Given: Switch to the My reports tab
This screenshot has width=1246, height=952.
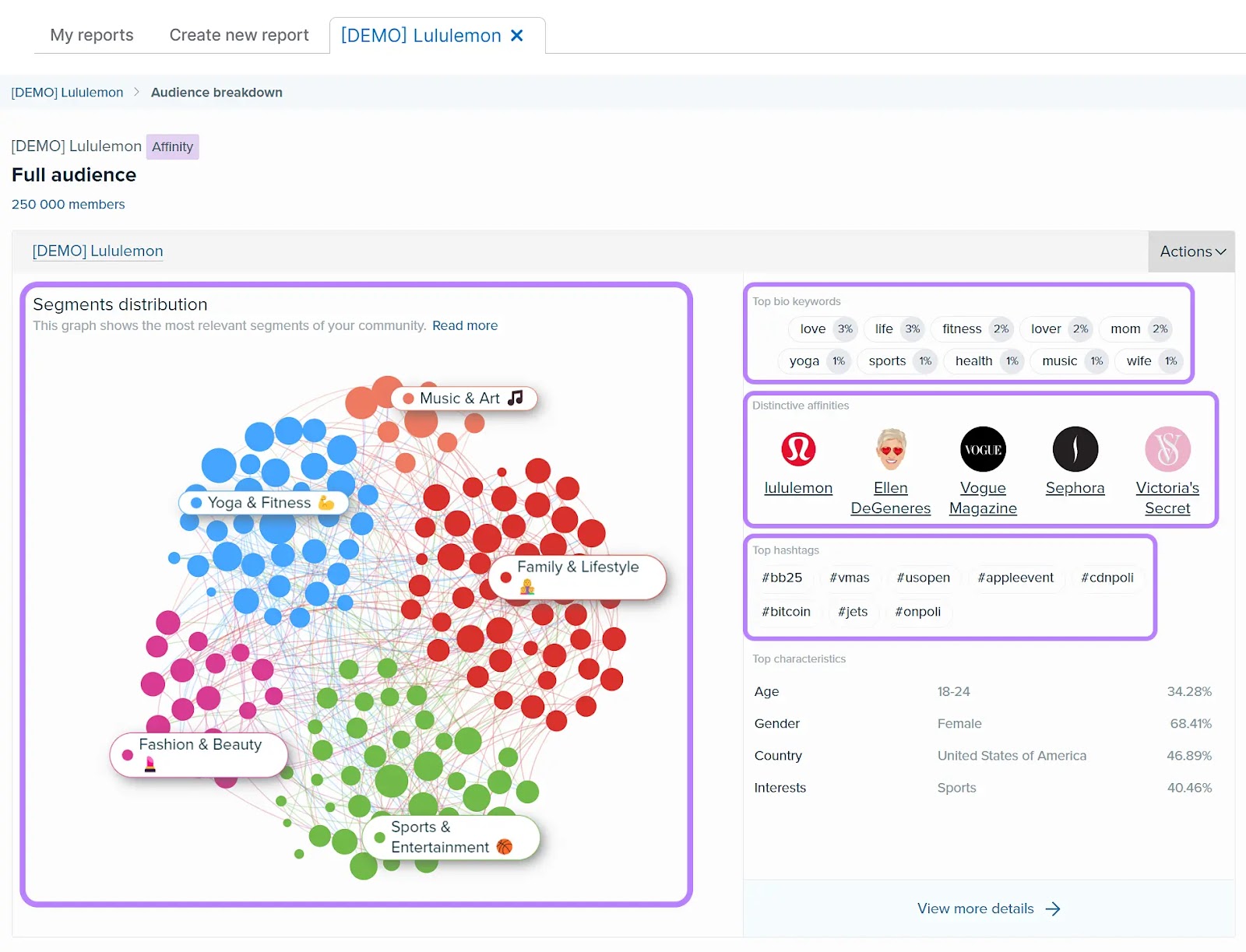Looking at the screenshot, I should click(x=90, y=34).
